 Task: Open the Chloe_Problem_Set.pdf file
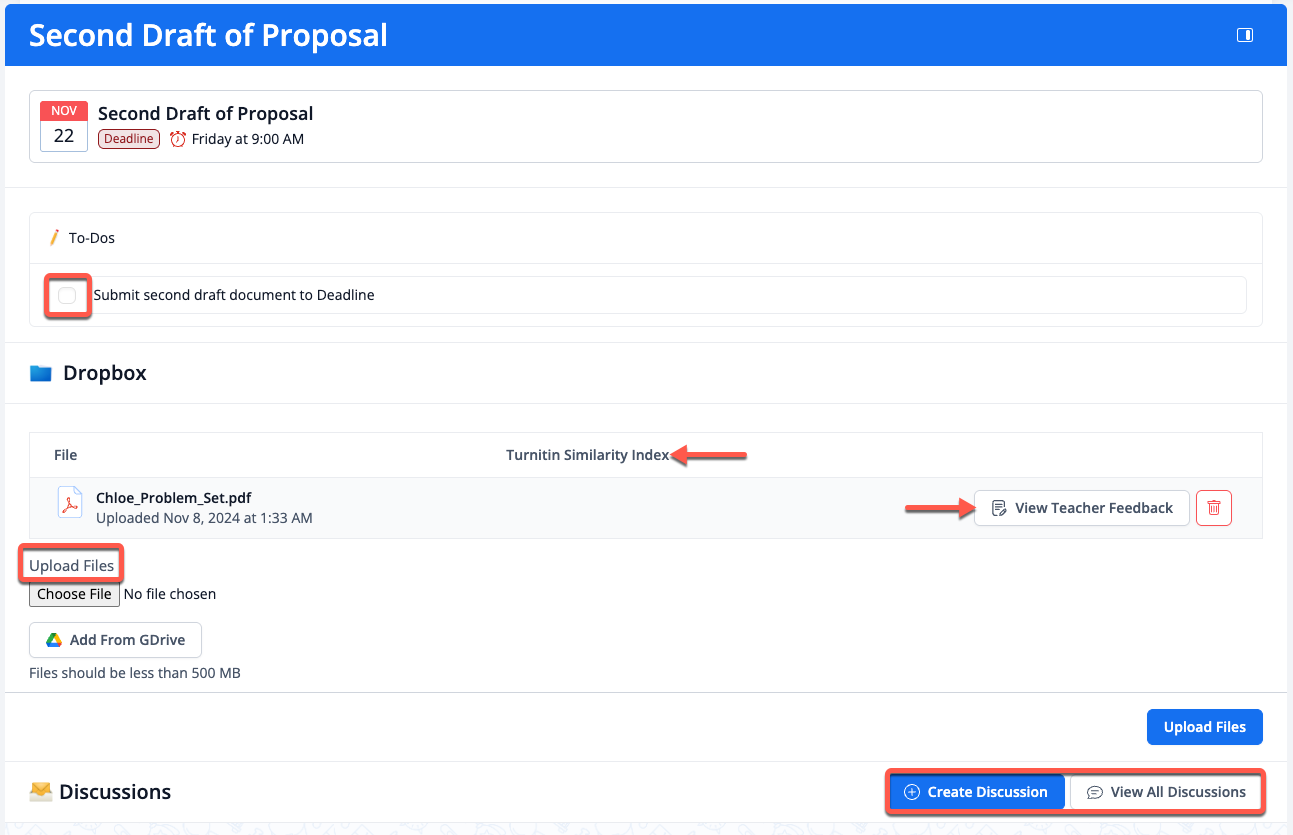173,498
